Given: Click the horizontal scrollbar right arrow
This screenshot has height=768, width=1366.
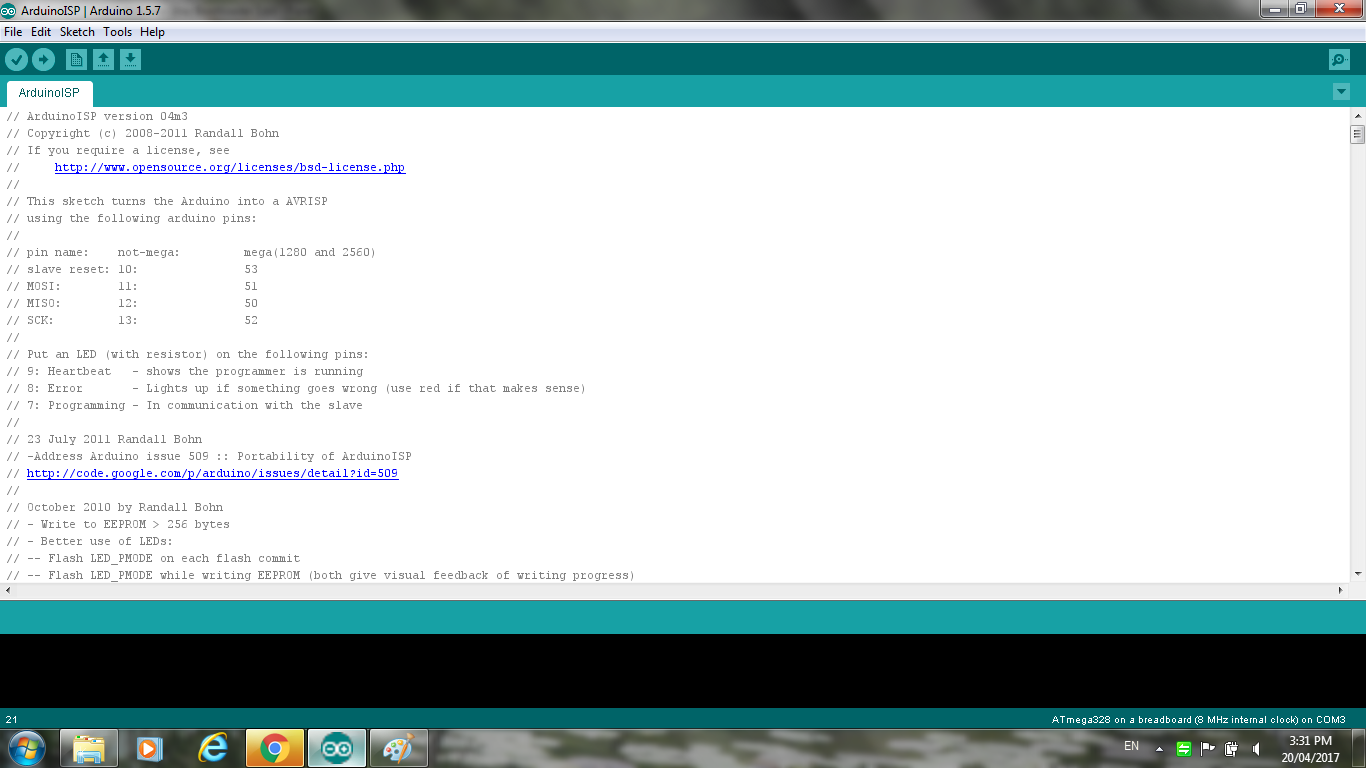Looking at the screenshot, I should [x=1341, y=590].
